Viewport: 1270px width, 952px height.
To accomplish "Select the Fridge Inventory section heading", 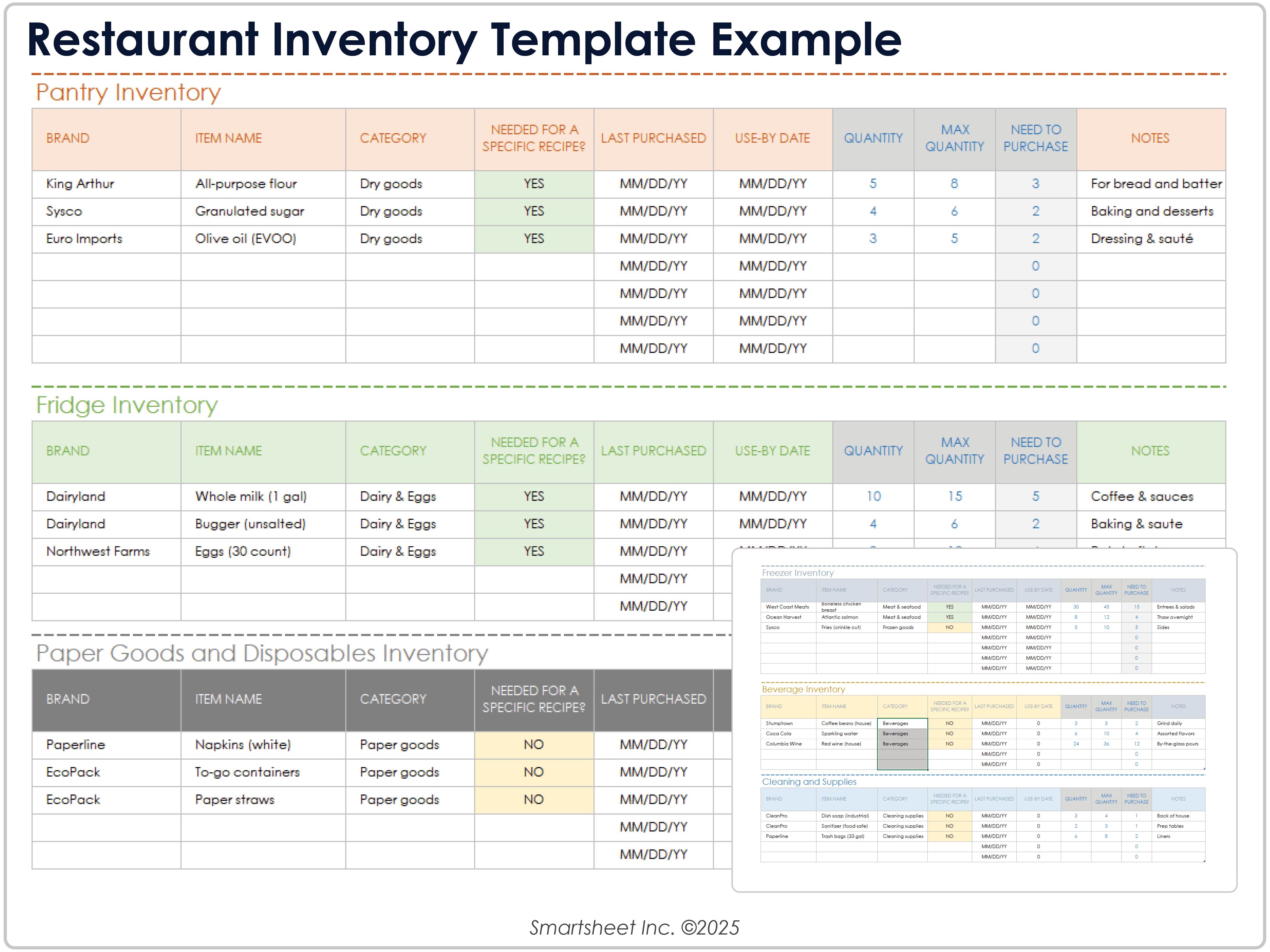I will (x=126, y=405).
